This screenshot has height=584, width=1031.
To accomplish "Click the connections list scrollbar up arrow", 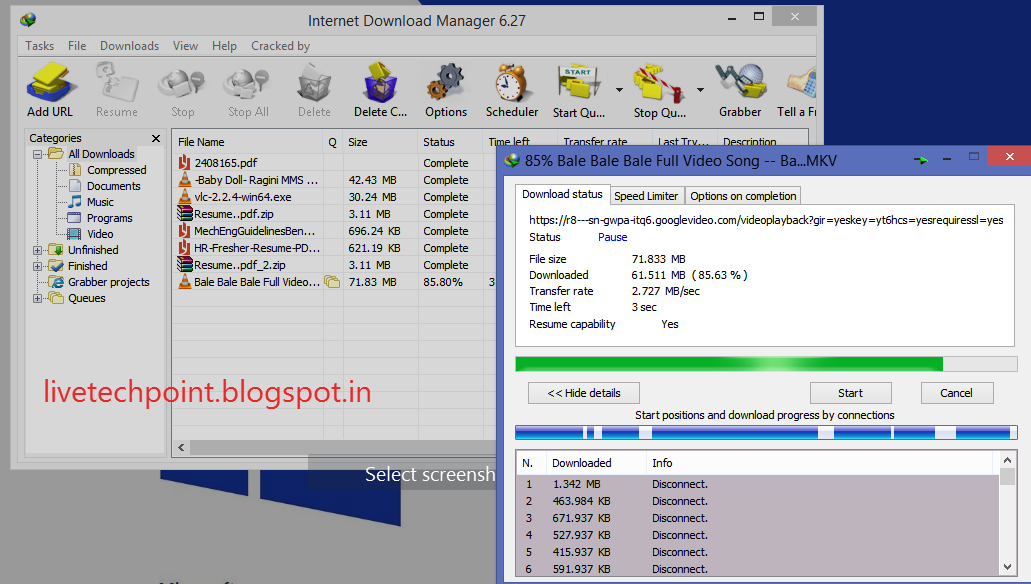I will (x=1007, y=459).
